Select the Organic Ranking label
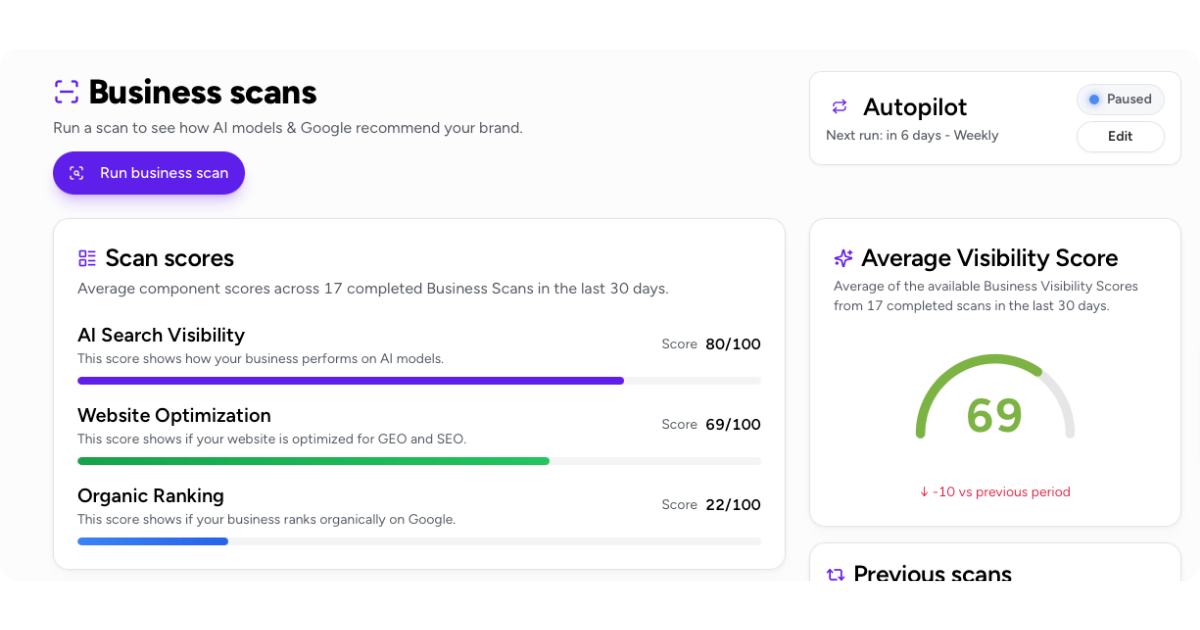The height and width of the screenshot is (630, 1200). 151,495
